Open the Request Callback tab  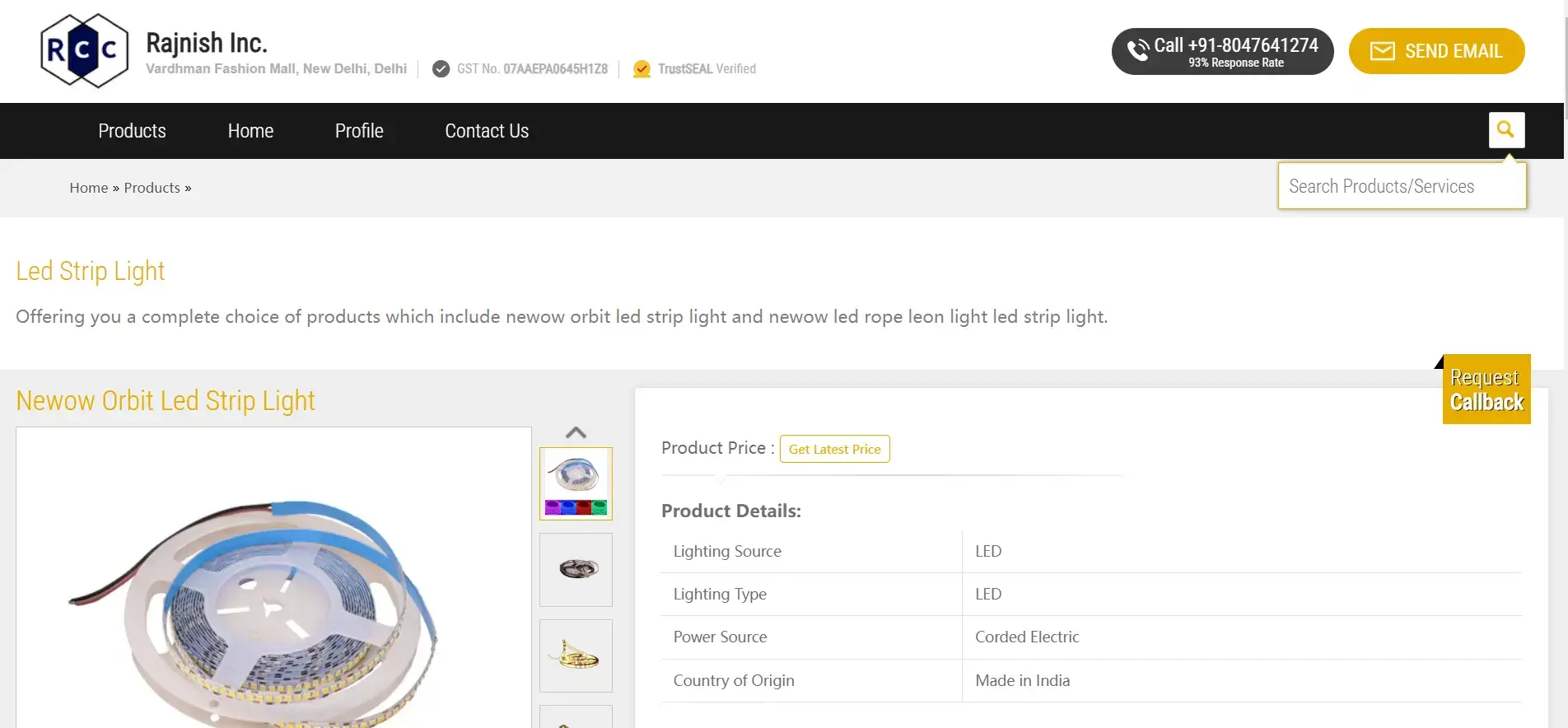[x=1486, y=390]
